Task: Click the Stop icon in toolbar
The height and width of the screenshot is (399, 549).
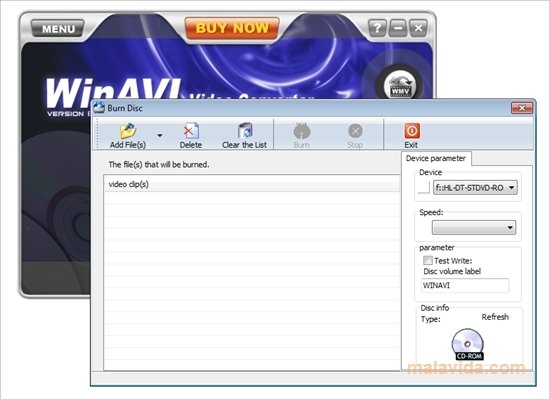Action: coord(355,131)
